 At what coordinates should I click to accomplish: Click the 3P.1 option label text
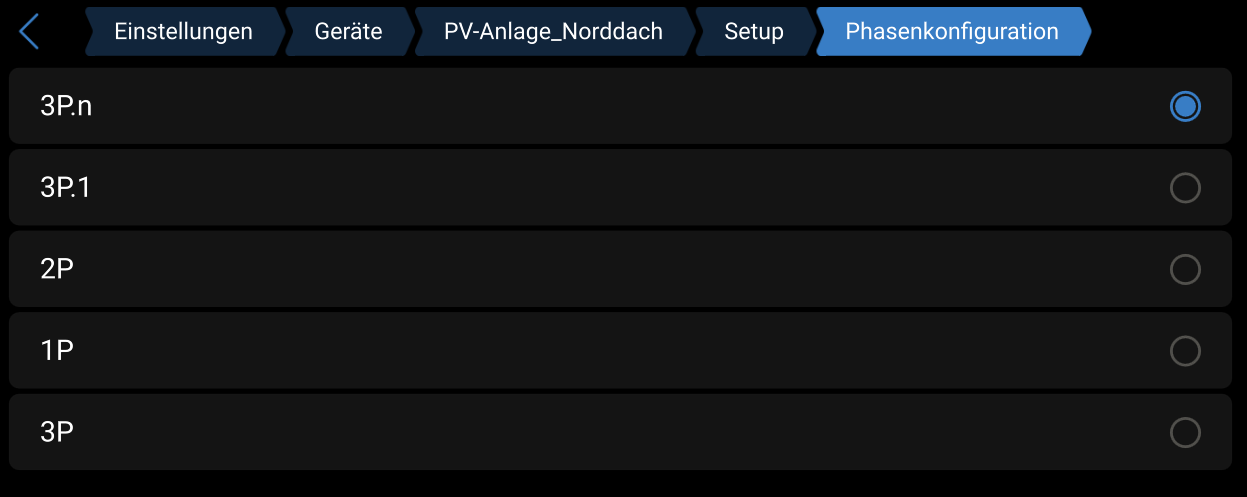[x=66, y=188]
